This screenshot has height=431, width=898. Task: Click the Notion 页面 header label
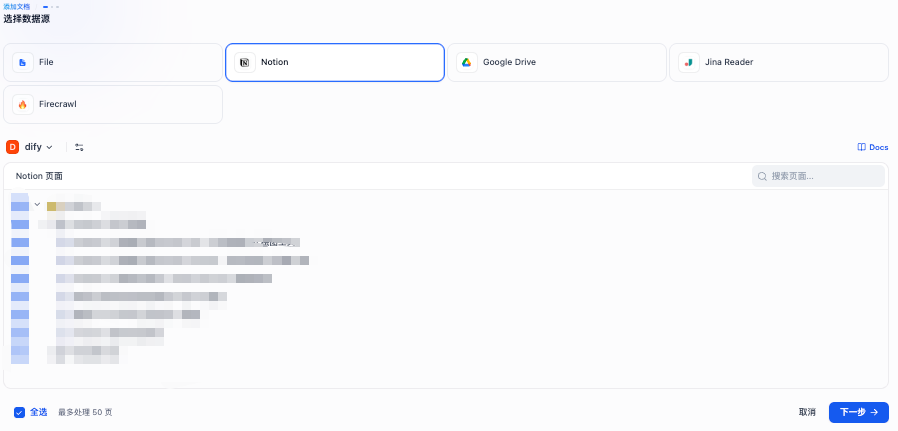click(x=39, y=176)
